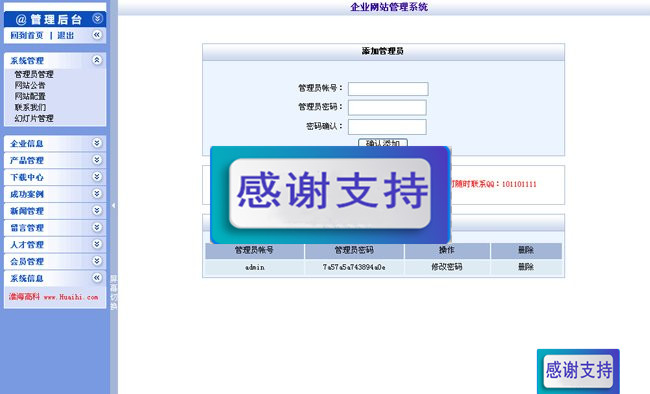Viewport: 650px width, 394px height.
Task: Click the large 感谢支持 banner
Action: pos(330,195)
